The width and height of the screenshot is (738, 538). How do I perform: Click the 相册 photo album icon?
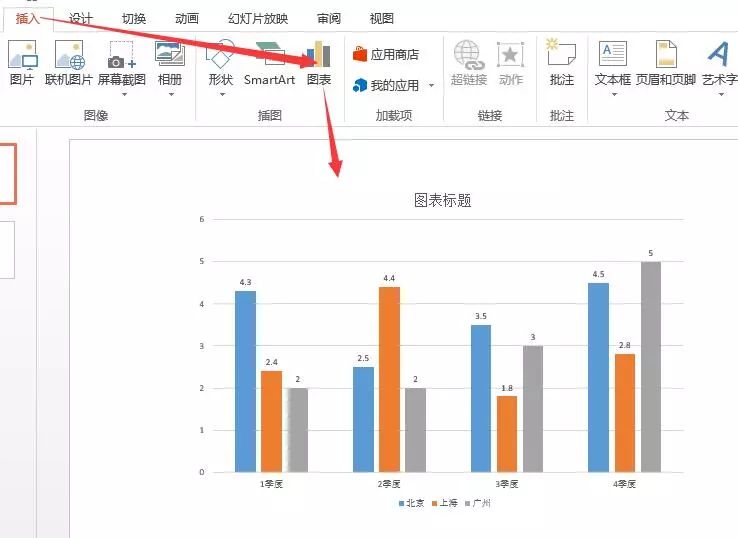pyautogui.click(x=169, y=54)
